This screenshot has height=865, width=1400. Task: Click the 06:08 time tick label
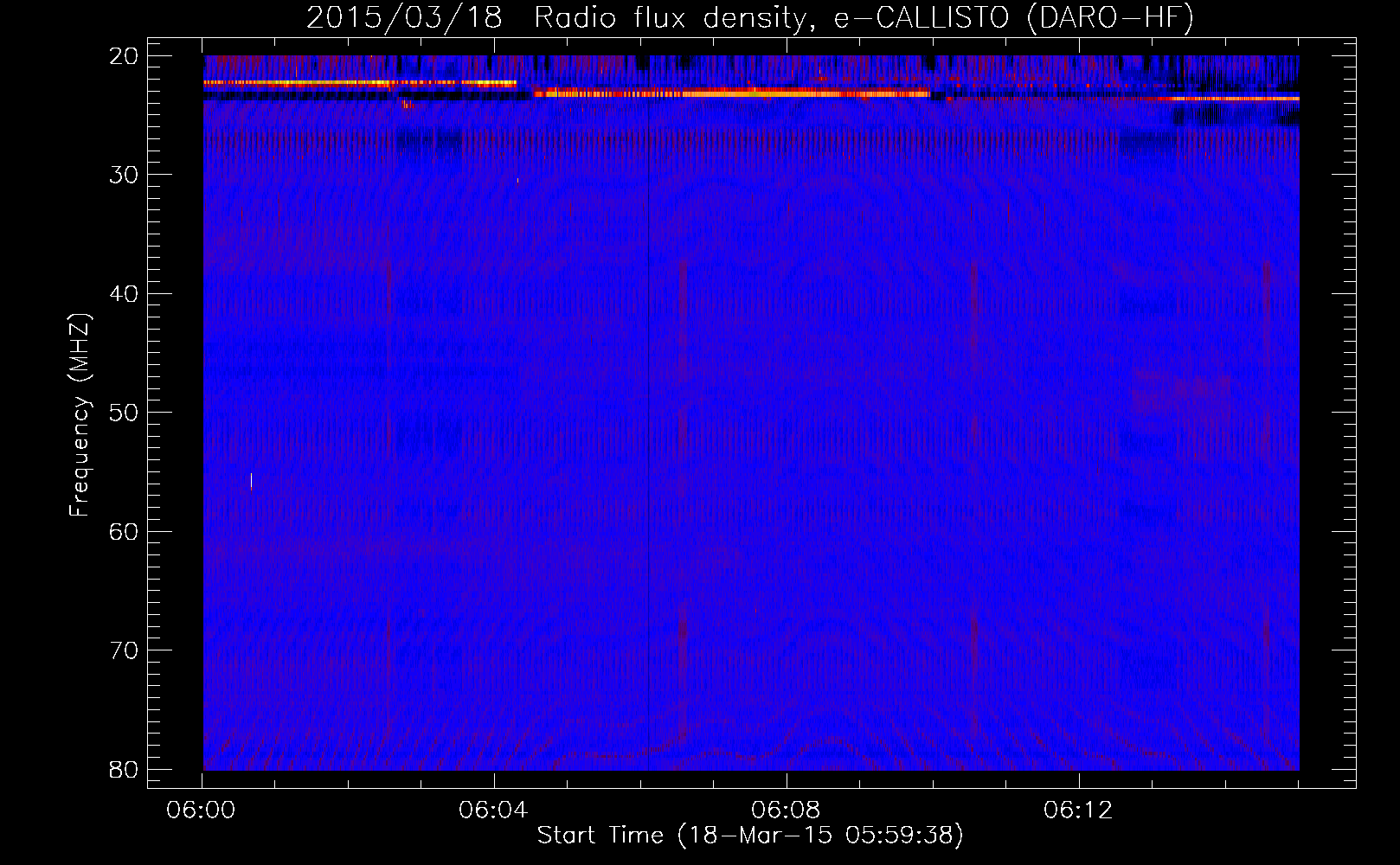pos(787,811)
